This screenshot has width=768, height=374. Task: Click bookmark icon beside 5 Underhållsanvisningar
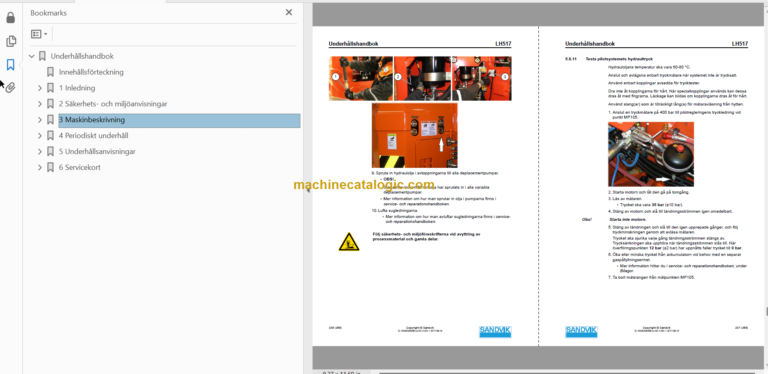pos(50,152)
